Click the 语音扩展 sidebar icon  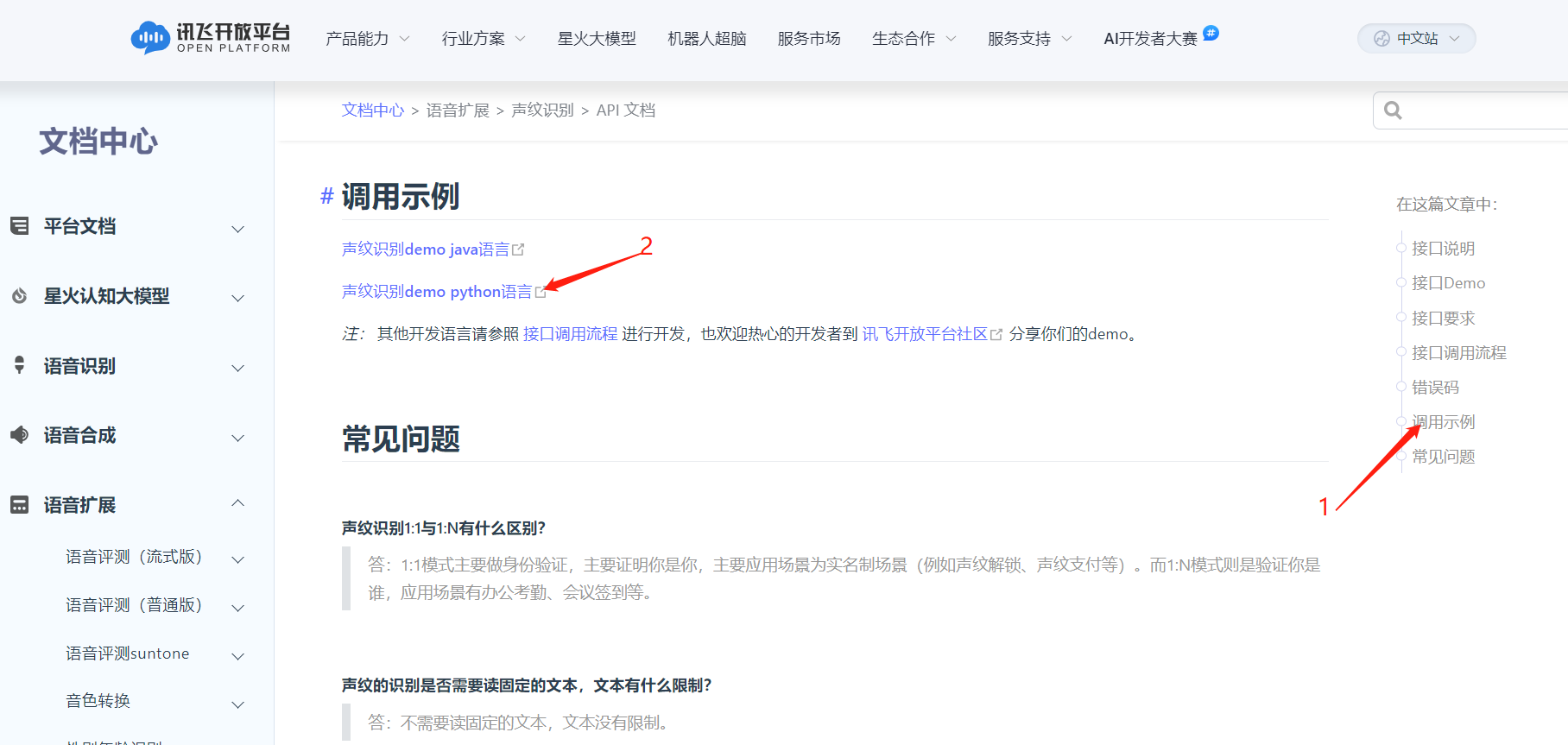[19, 505]
